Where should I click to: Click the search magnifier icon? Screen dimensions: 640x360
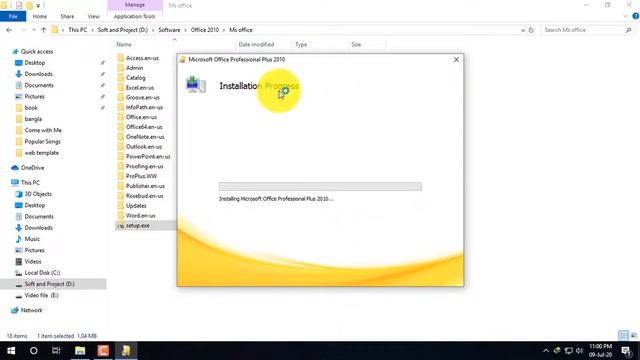click(629, 30)
